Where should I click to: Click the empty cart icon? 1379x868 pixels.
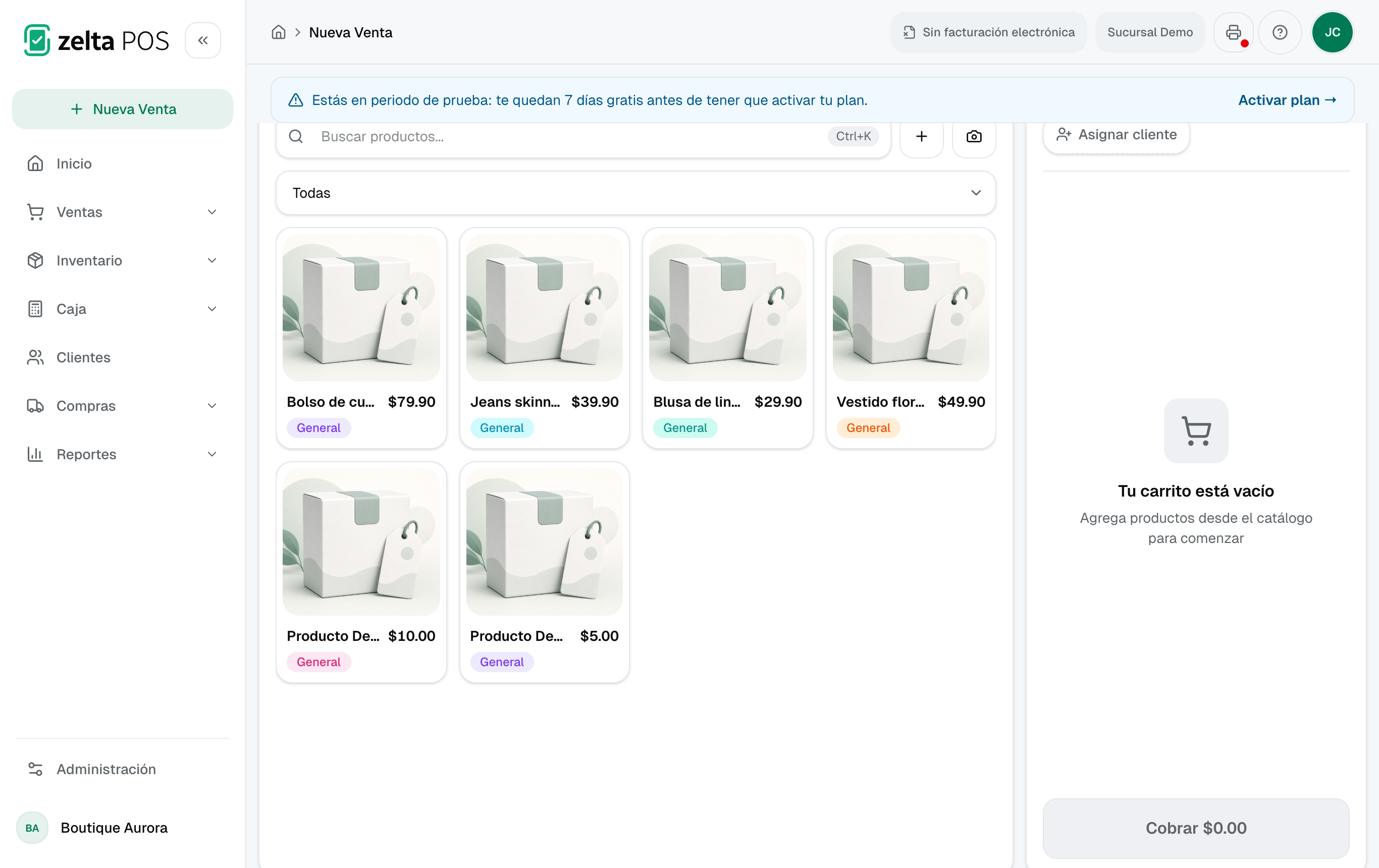(x=1196, y=430)
